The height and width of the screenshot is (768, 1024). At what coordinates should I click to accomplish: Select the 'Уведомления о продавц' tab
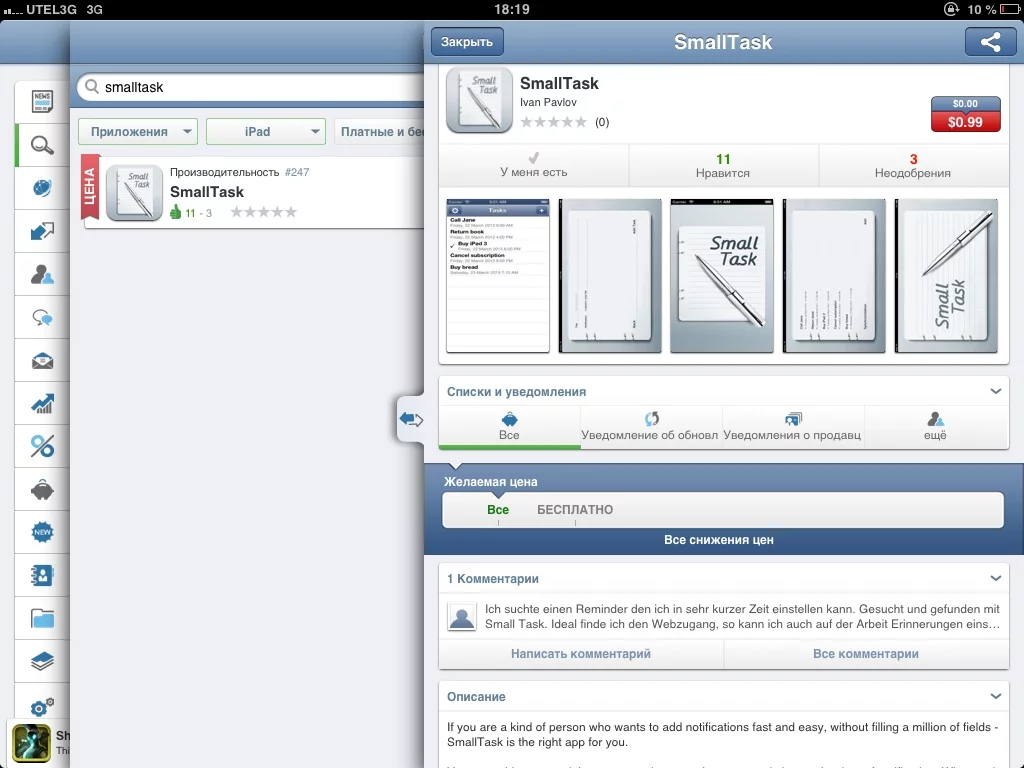pyautogui.click(x=793, y=426)
